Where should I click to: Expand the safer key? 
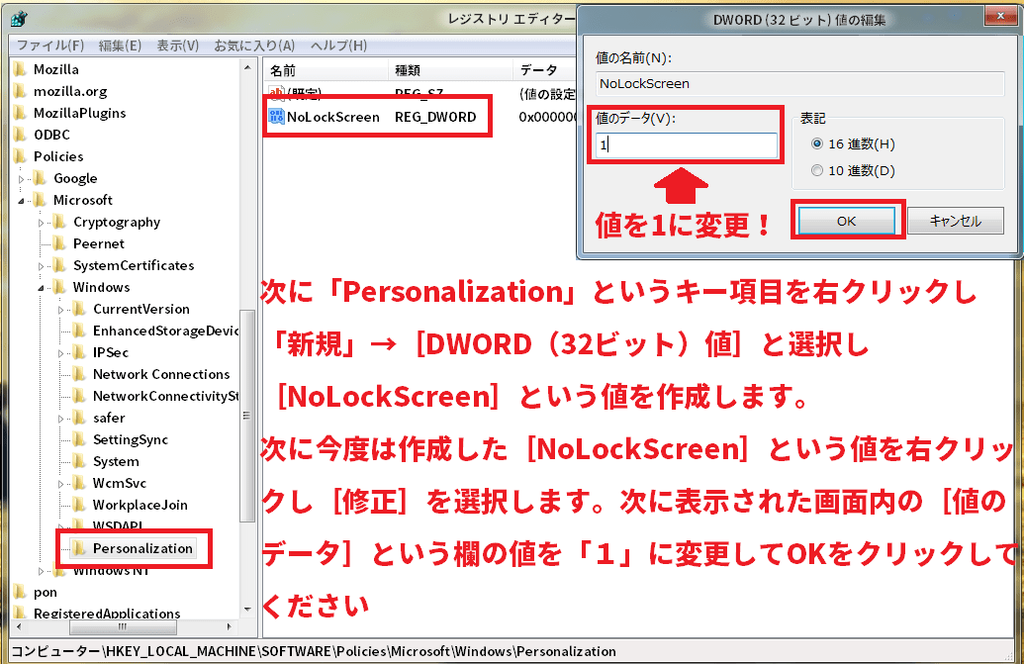click(x=61, y=419)
